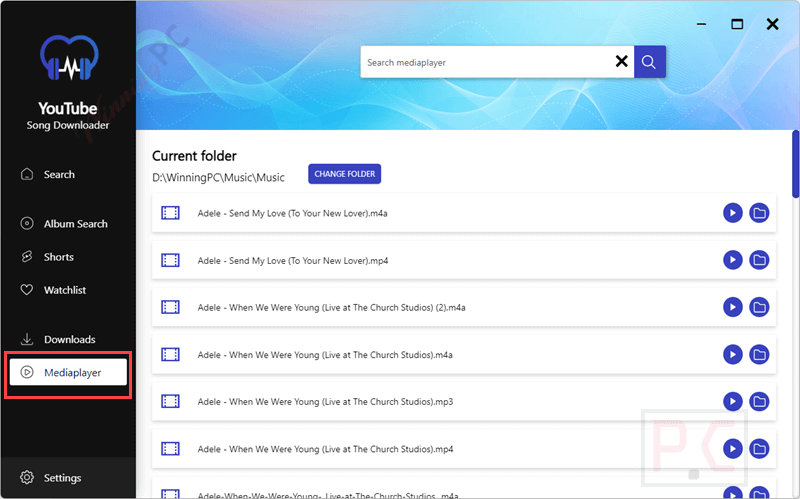
Task: Play Adele Send My Love .mp4 file
Action: coord(733,260)
